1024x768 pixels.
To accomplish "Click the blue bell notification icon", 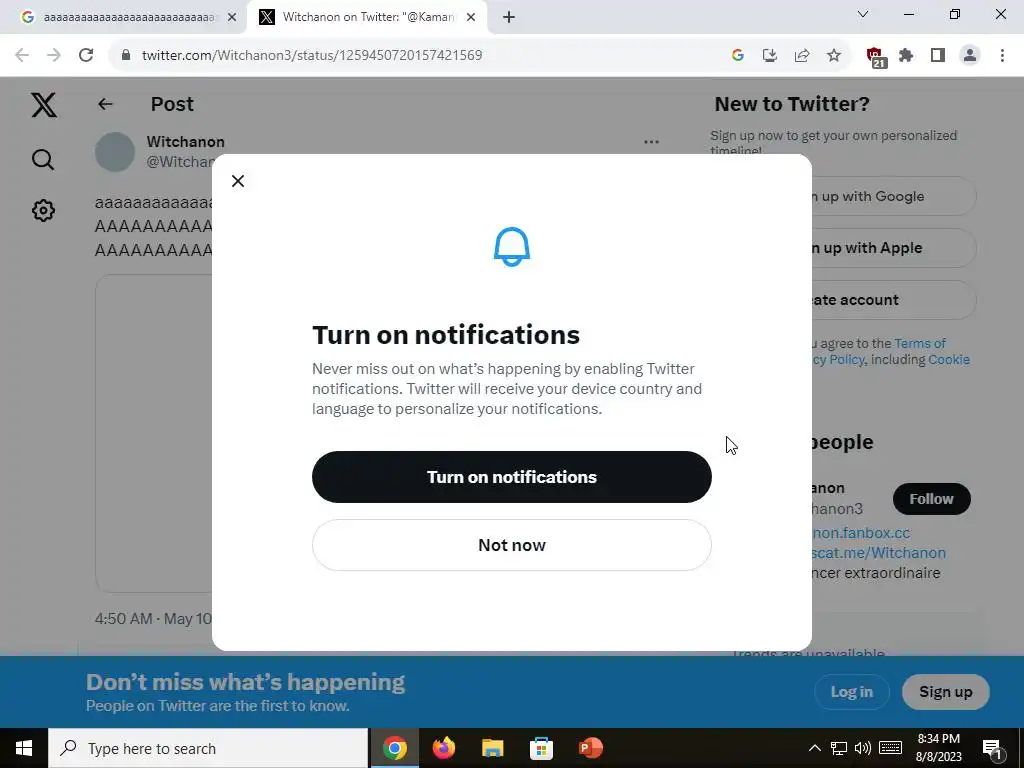I will 511,247.
